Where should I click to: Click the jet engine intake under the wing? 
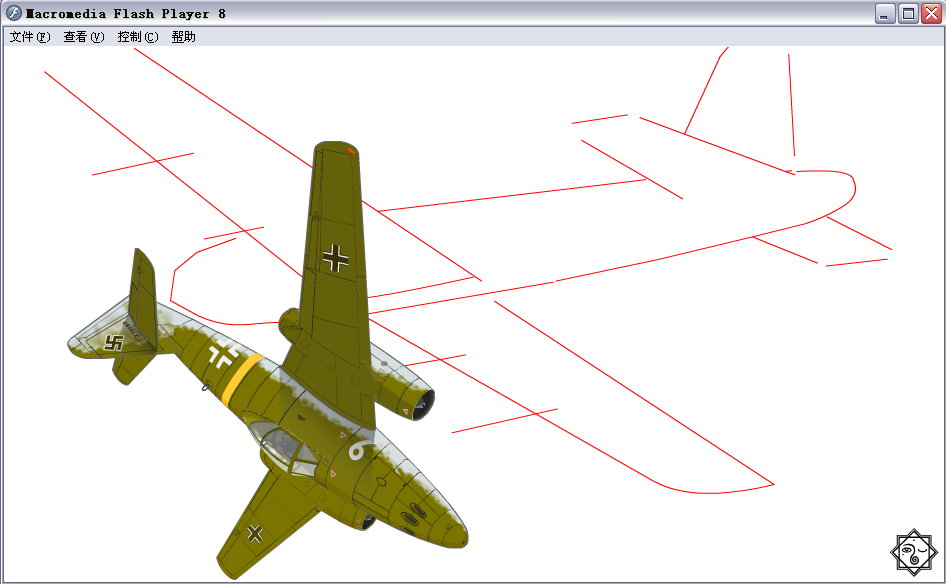pos(425,405)
